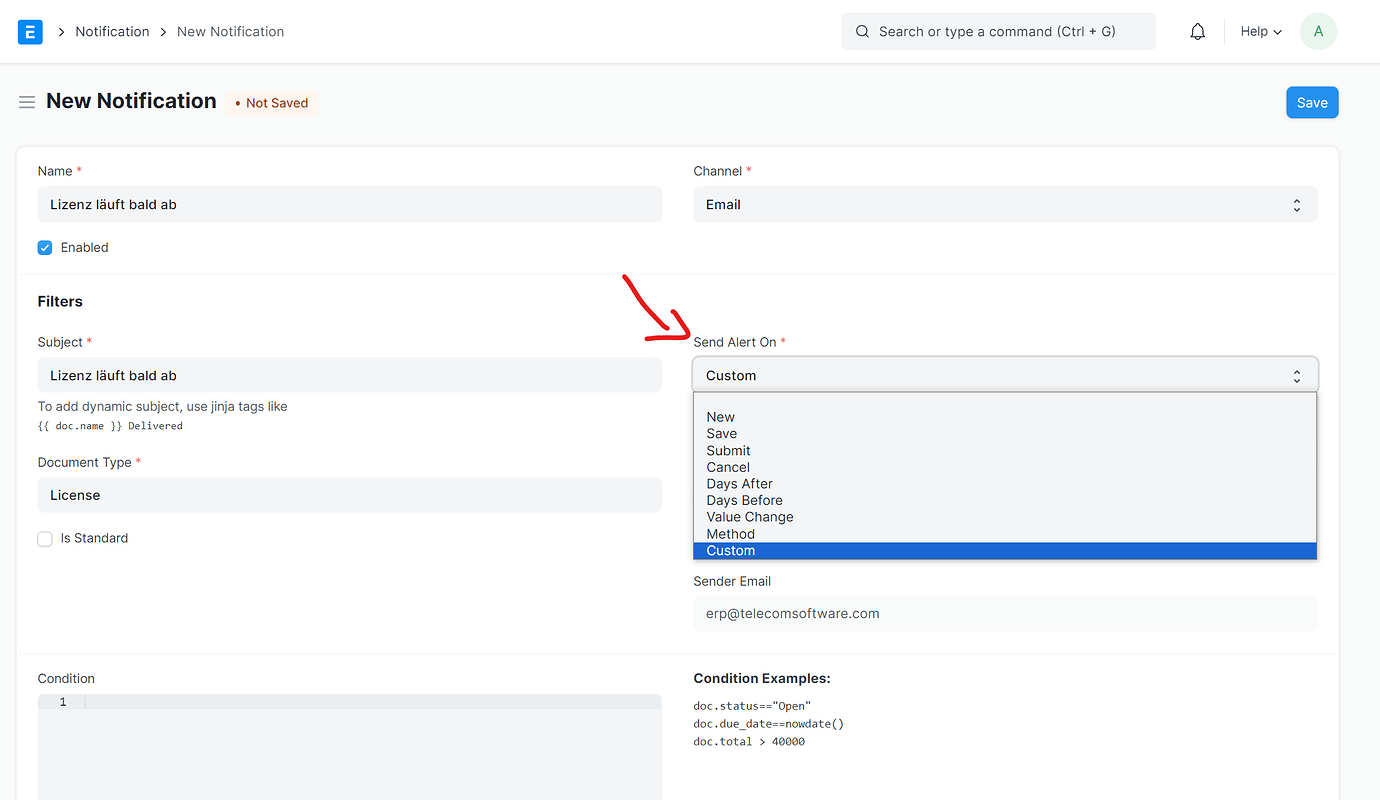Click the blue Save button
The image size is (1380, 800).
[x=1312, y=103]
